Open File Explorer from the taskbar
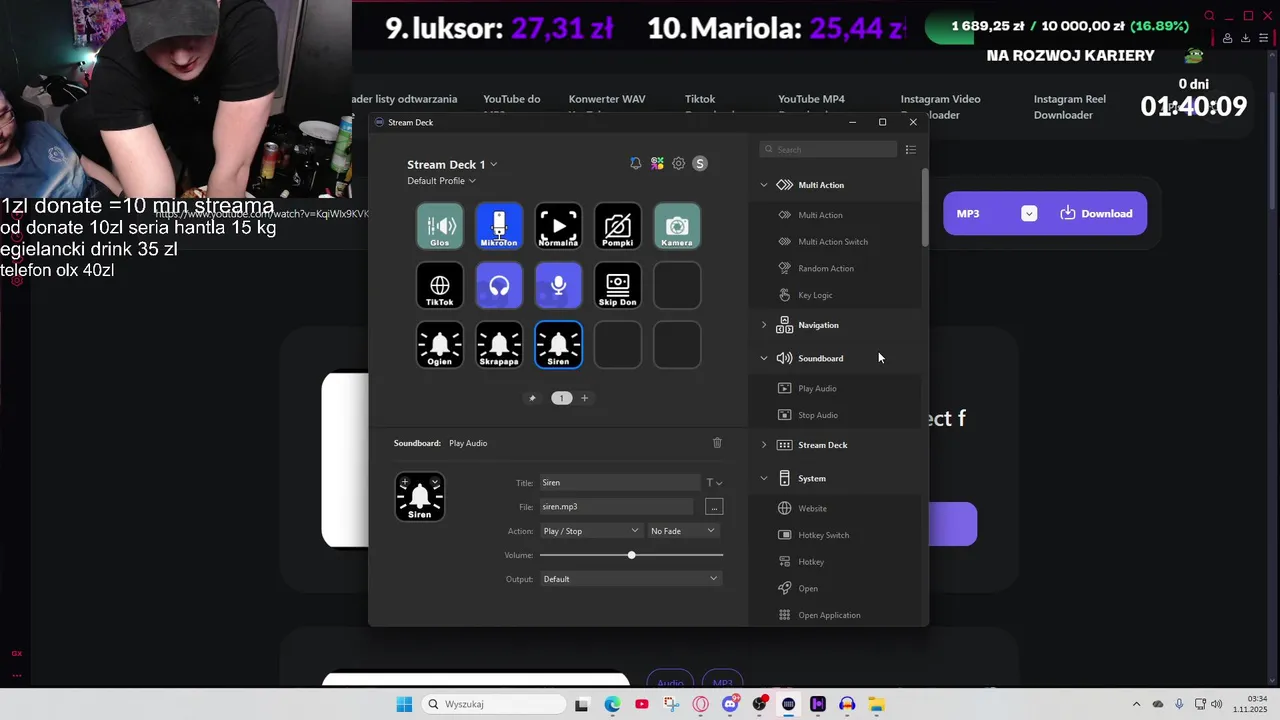The image size is (1280, 720). click(876, 704)
